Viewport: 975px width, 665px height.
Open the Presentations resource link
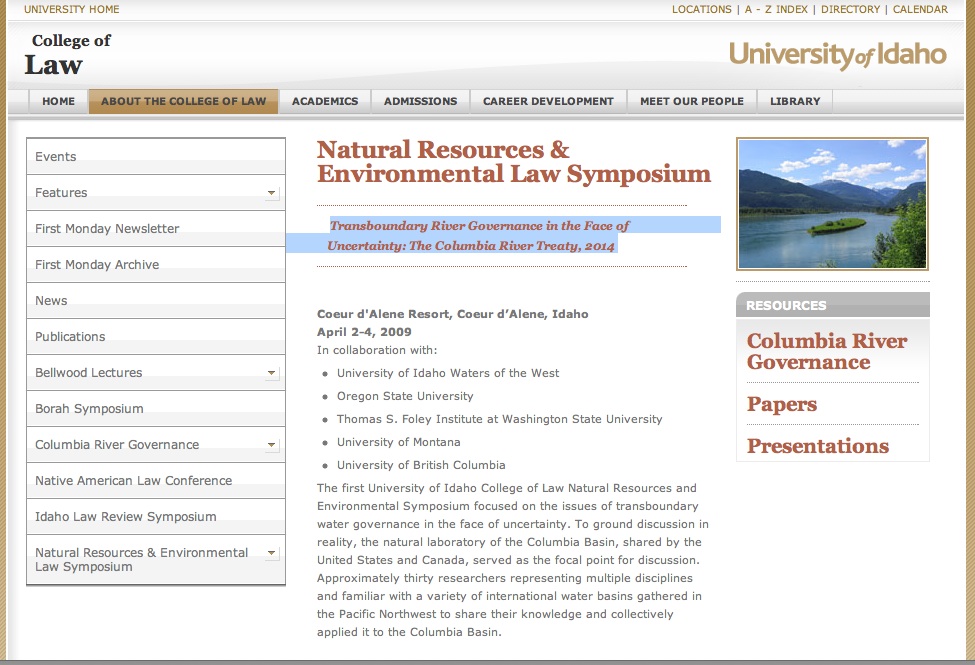(x=818, y=446)
